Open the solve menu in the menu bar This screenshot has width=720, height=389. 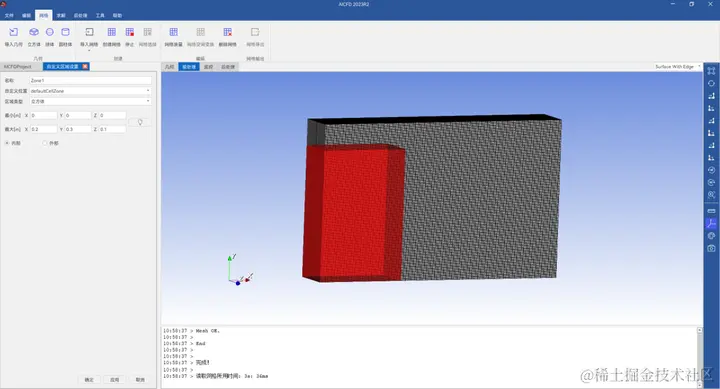[61, 15]
